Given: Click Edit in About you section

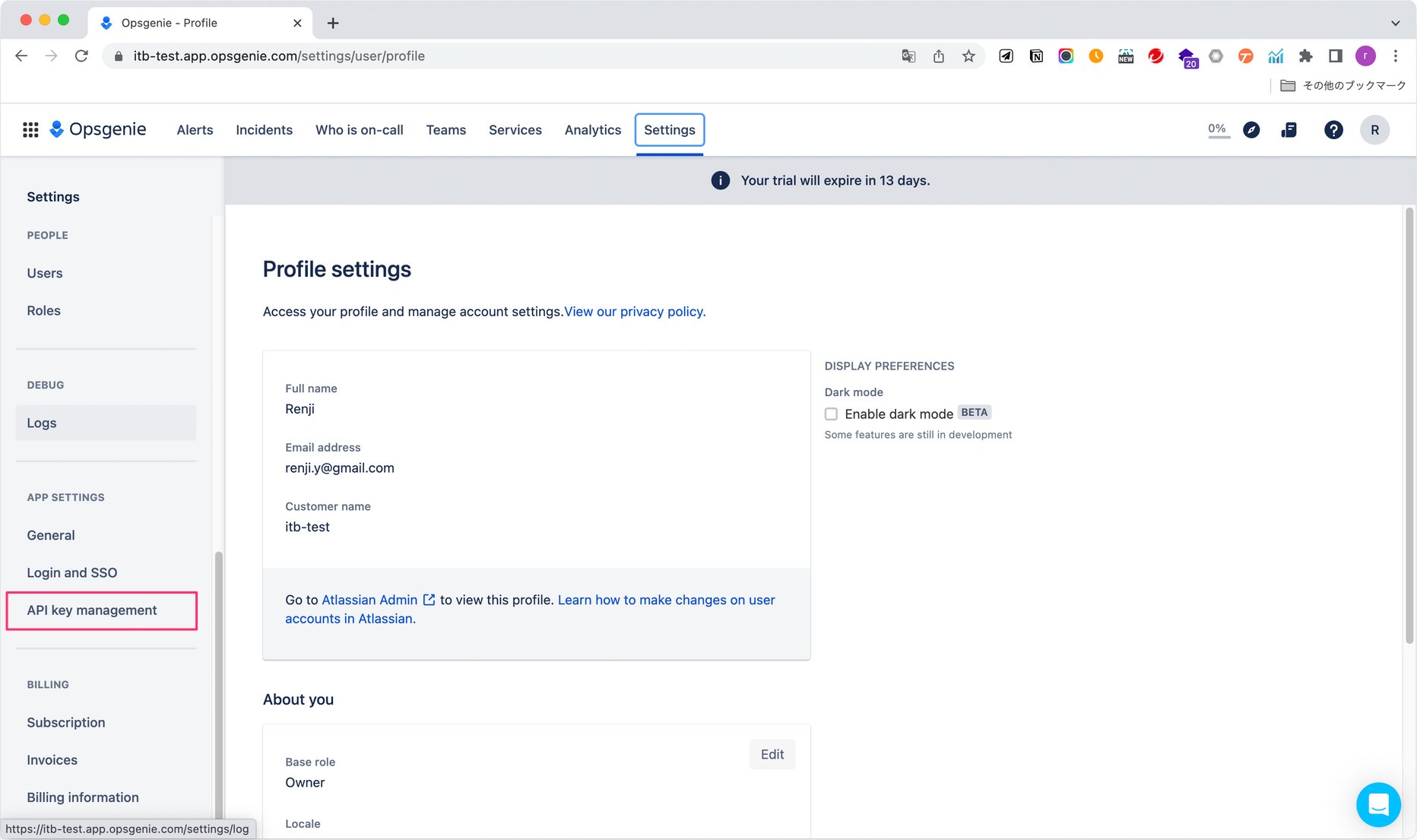Looking at the screenshot, I should click(x=772, y=754).
